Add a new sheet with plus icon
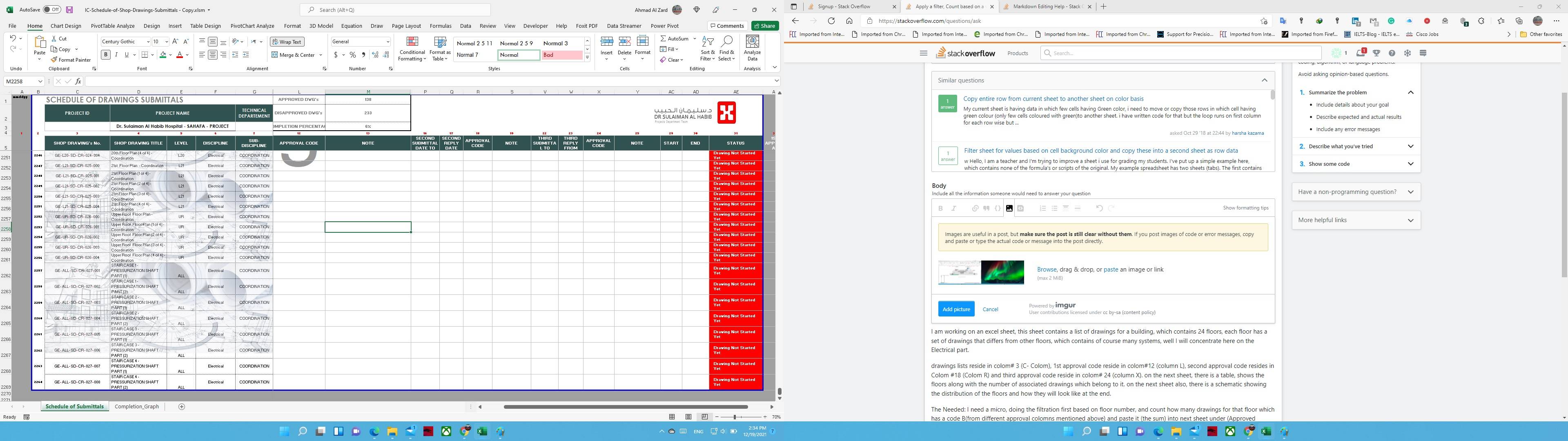 click(181, 406)
